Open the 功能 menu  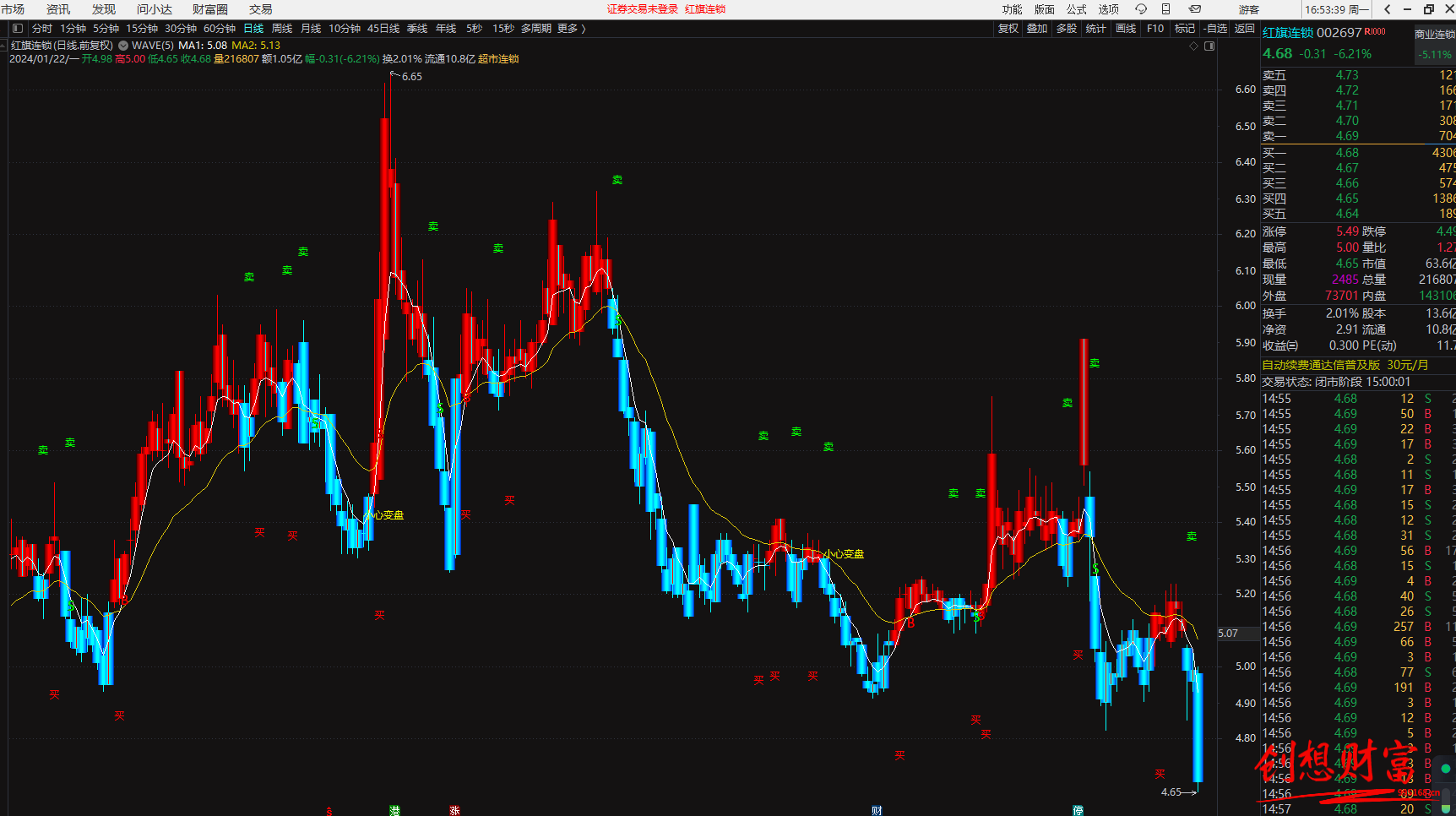coord(1012,9)
